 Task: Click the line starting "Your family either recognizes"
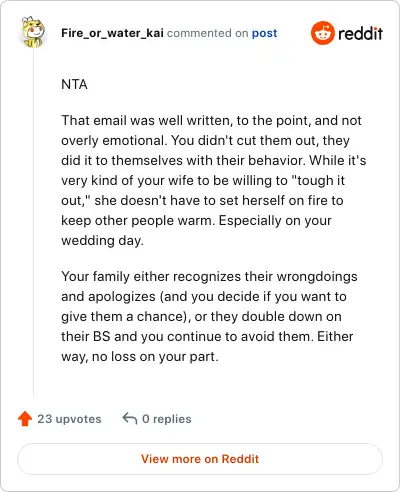[209, 277]
